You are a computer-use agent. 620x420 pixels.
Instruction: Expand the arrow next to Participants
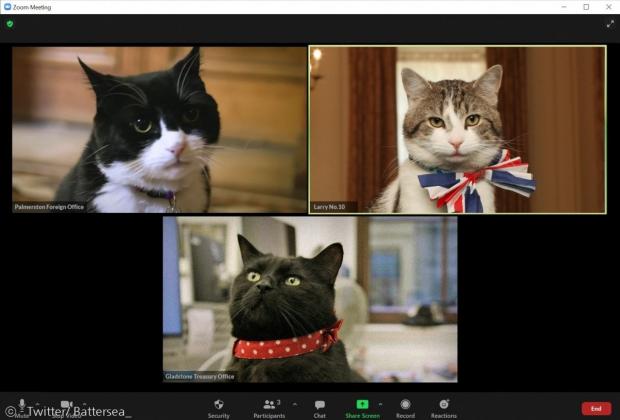click(295, 404)
